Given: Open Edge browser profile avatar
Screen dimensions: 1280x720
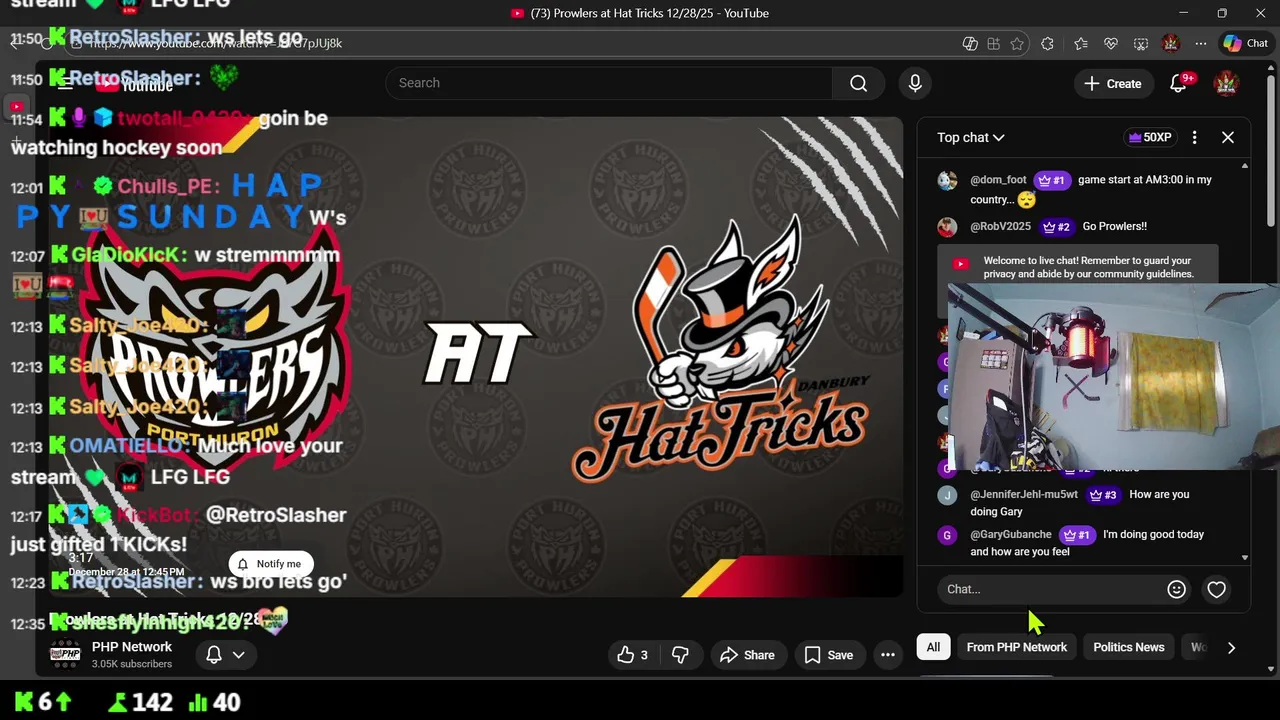Looking at the screenshot, I should (x=1171, y=43).
